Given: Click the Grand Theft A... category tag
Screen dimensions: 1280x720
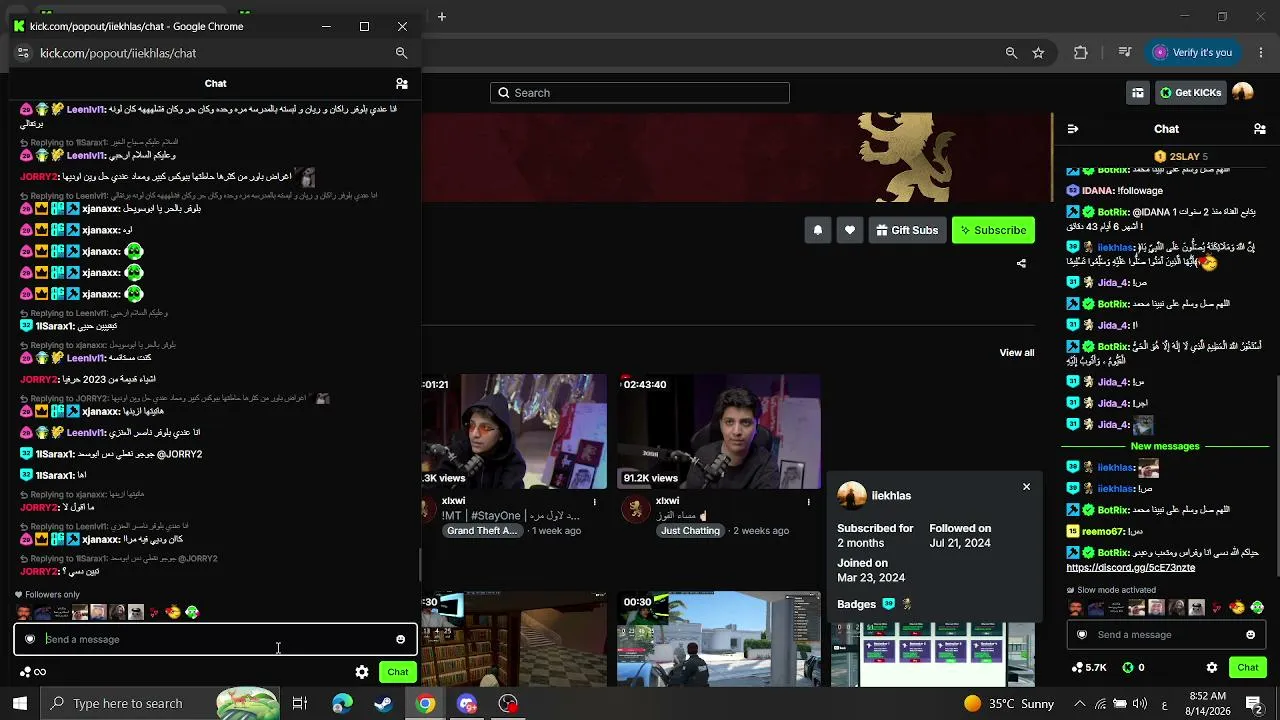Looking at the screenshot, I should click(483, 531).
